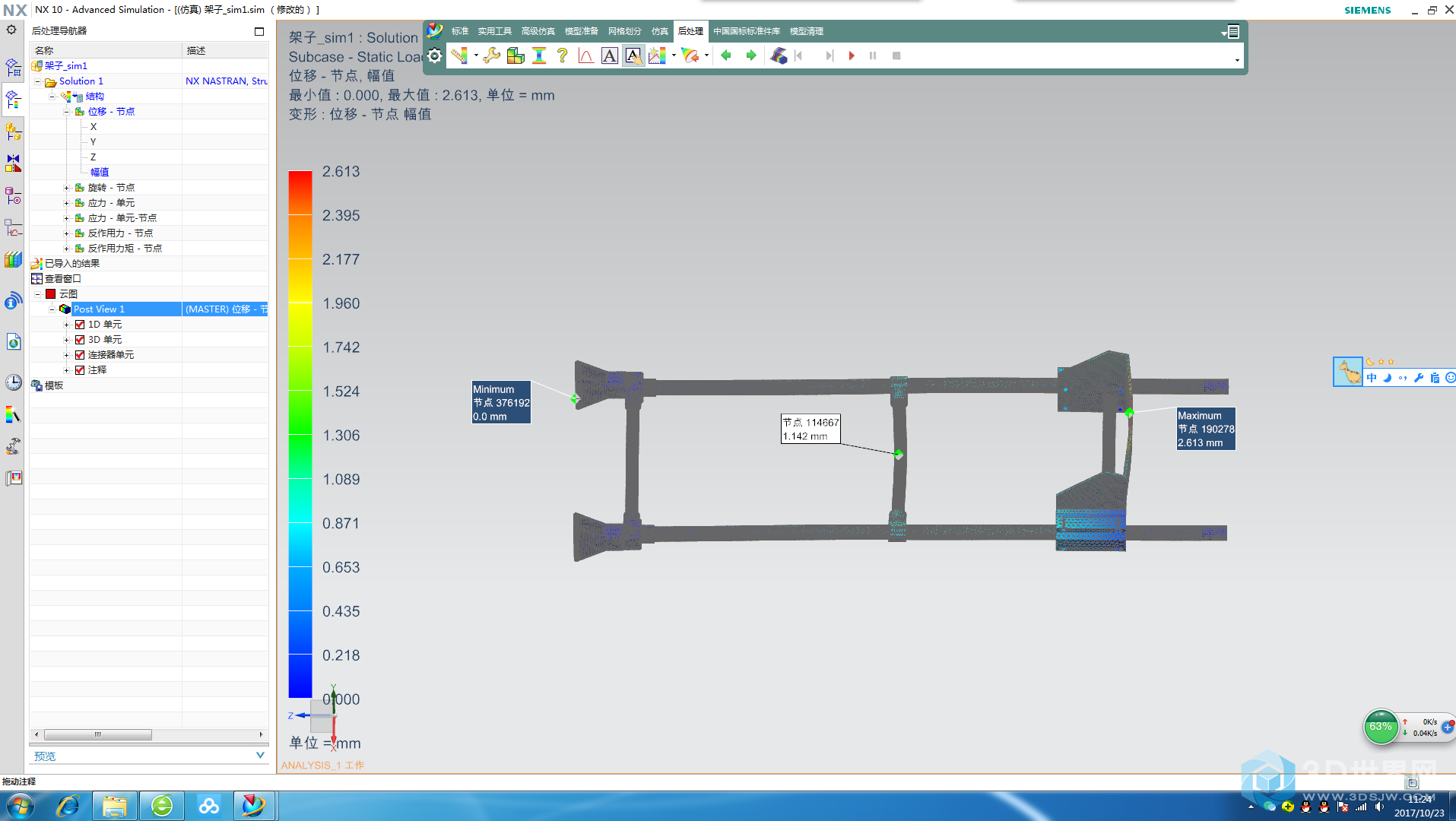The image size is (1456, 821).
Task: Collapse the 位移 - 节点 node
Action: (x=66, y=112)
